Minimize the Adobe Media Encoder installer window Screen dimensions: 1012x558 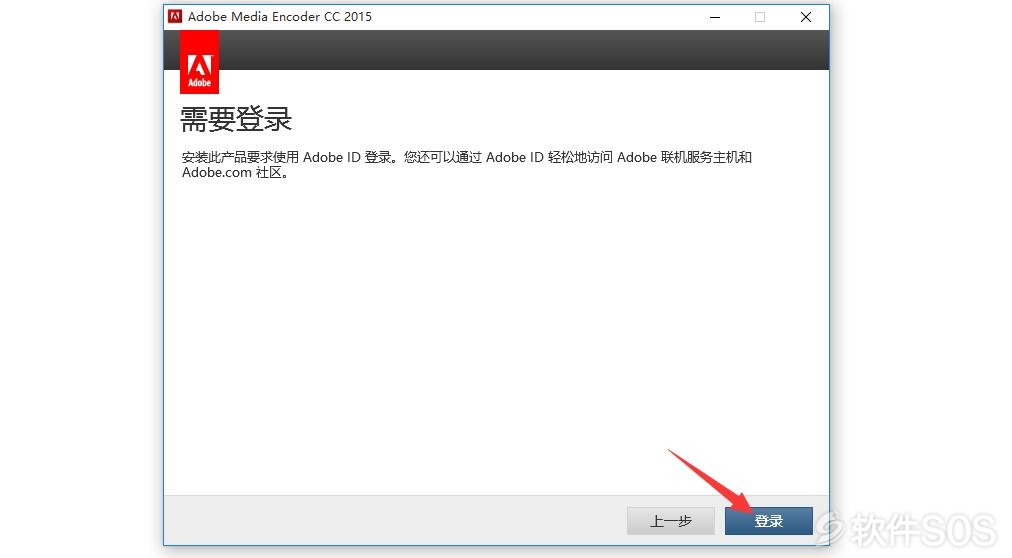(x=714, y=17)
